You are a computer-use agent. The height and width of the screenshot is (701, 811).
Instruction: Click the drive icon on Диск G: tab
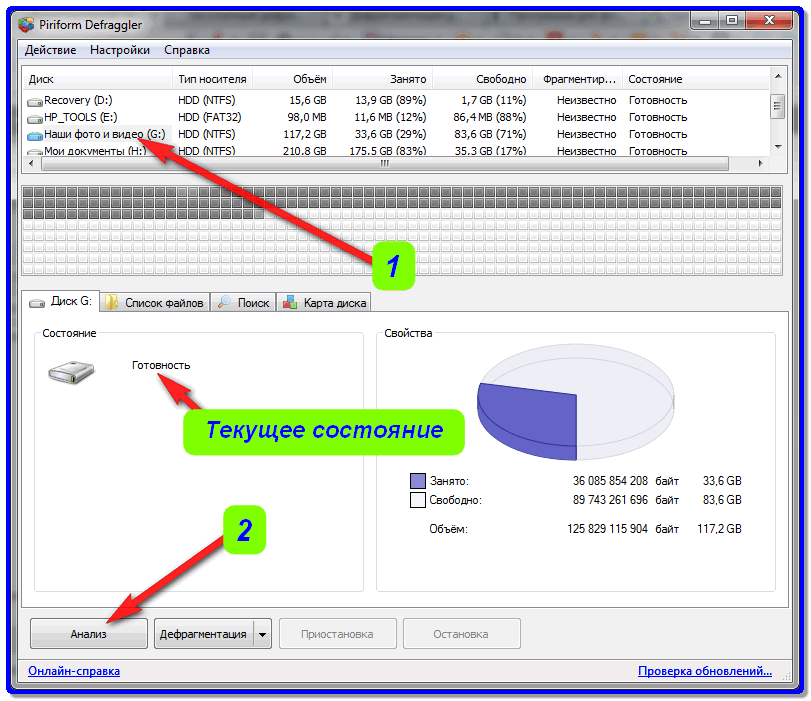(37, 302)
